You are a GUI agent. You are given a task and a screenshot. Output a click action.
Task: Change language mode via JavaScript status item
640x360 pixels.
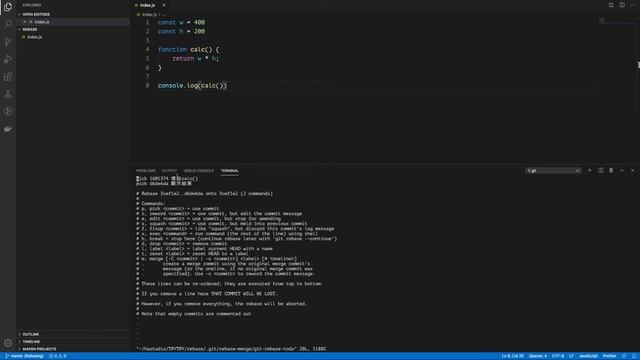588,356
